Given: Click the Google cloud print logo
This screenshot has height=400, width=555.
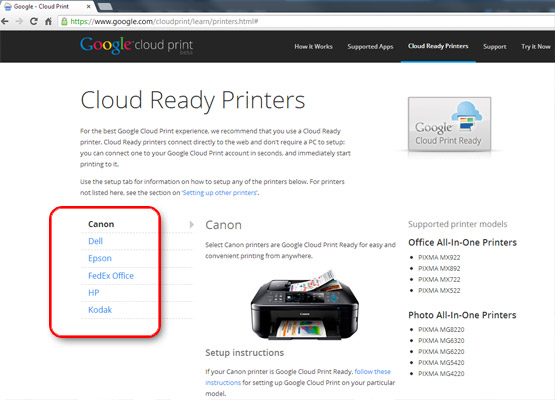Looking at the screenshot, I should click(x=137, y=46).
